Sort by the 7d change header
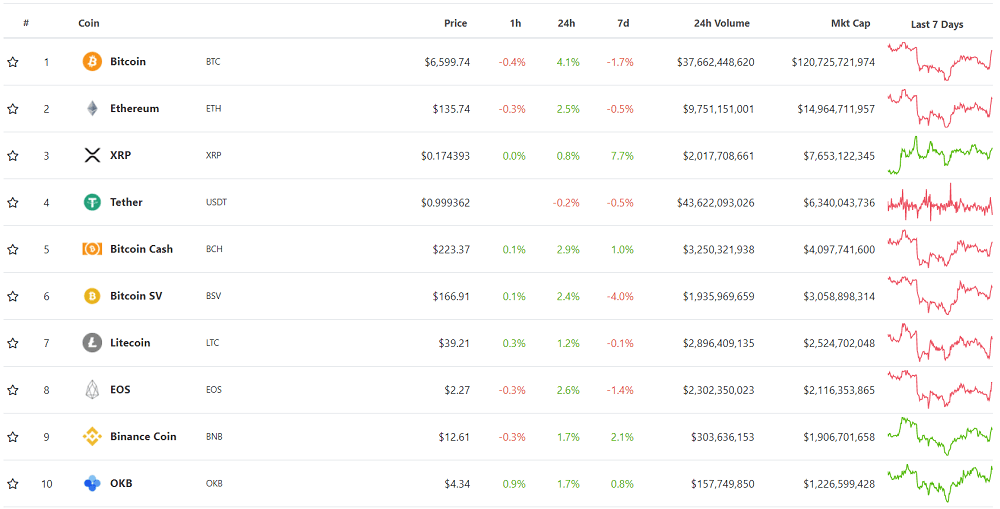1000x509 pixels. click(623, 23)
